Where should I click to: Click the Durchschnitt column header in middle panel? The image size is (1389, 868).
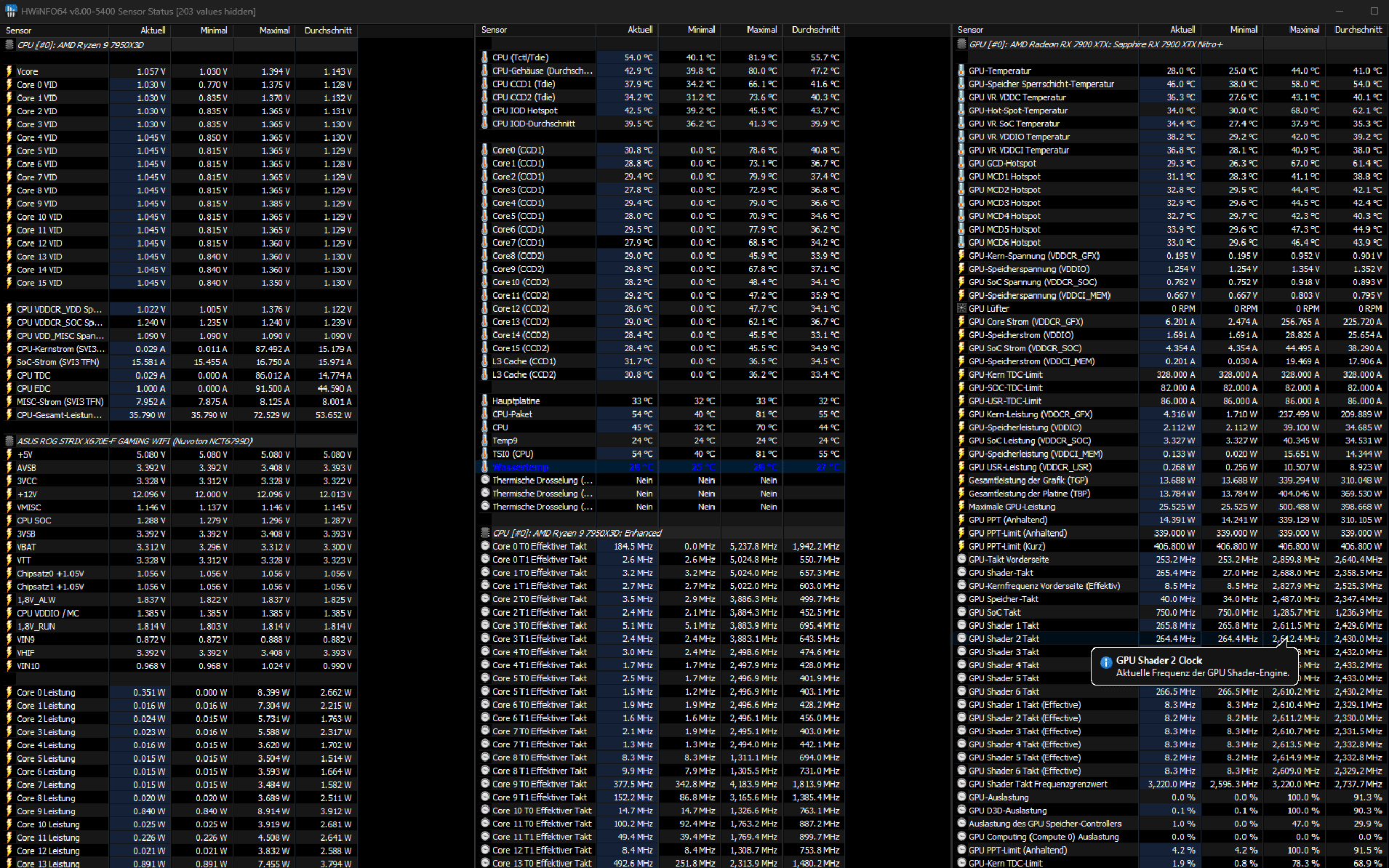813,30
